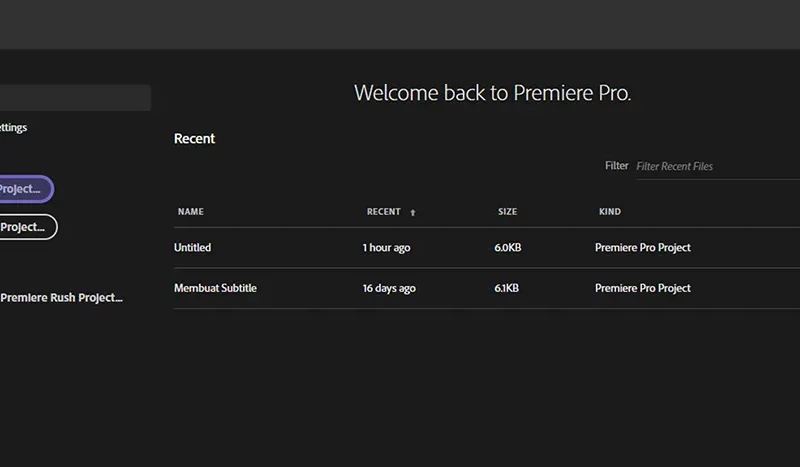Screen dimensions: 800x467
Task: Click the white outlined Project... button
Action: tap(28, 227)
